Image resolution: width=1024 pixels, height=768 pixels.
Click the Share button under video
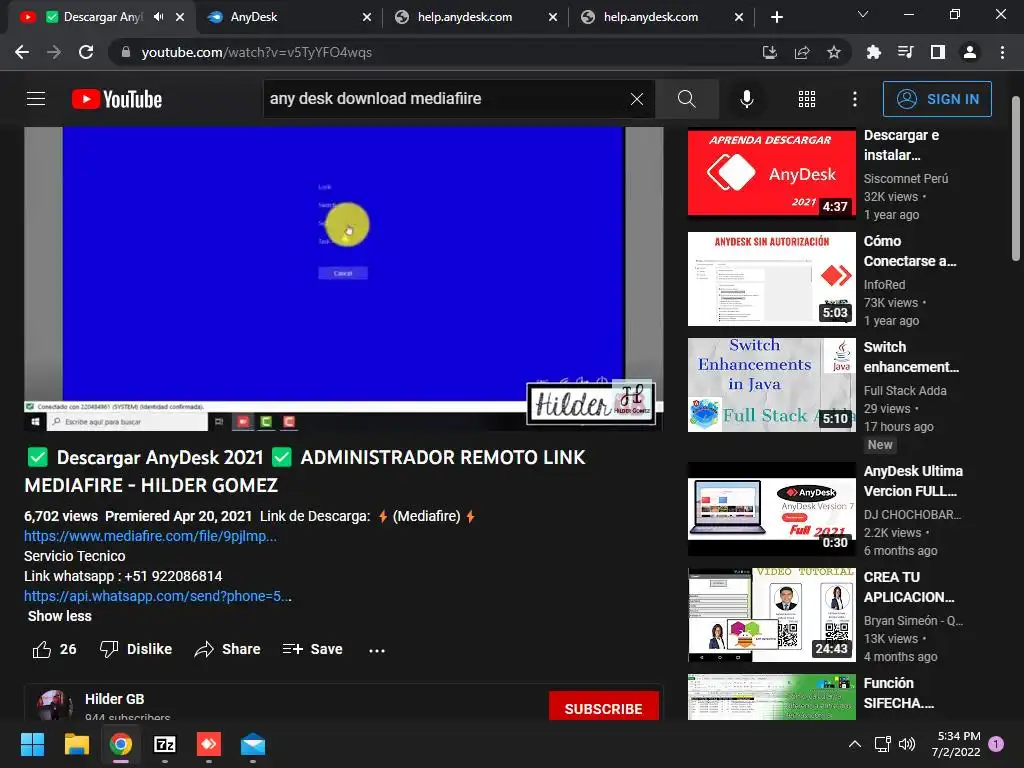(227, 649)
